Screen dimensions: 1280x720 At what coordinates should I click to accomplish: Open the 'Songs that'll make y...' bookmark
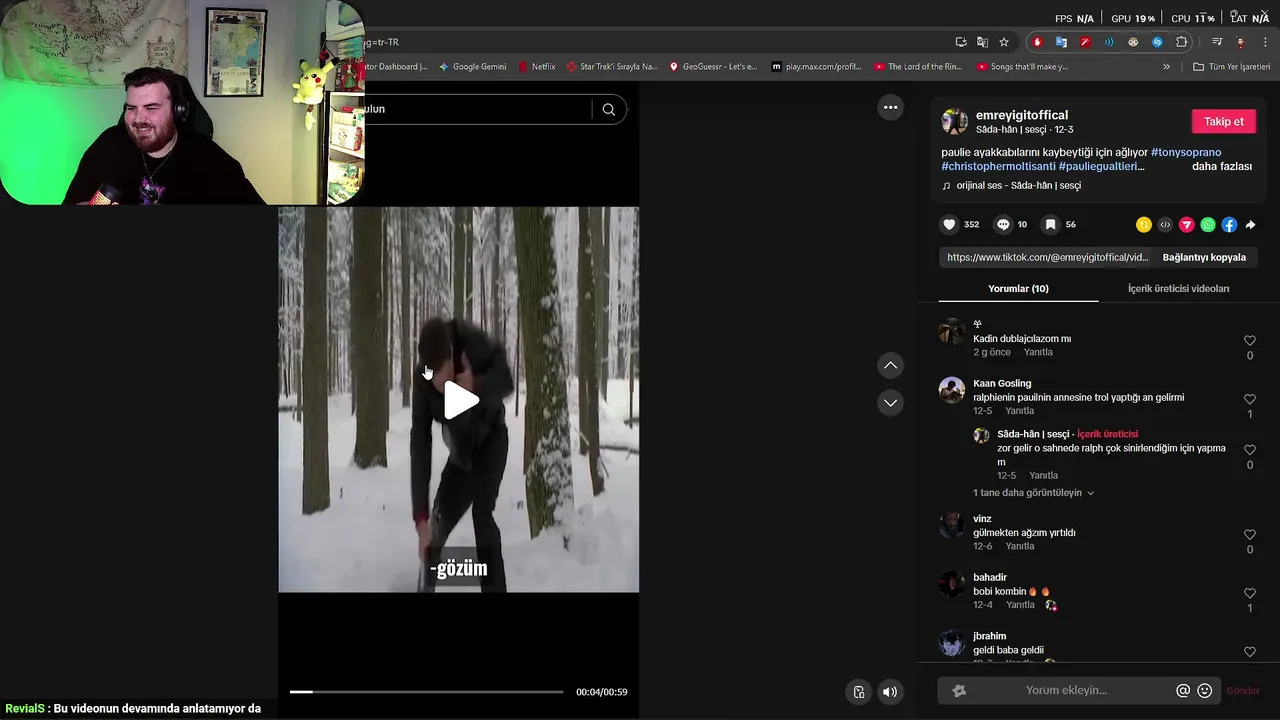point(1022,67)
